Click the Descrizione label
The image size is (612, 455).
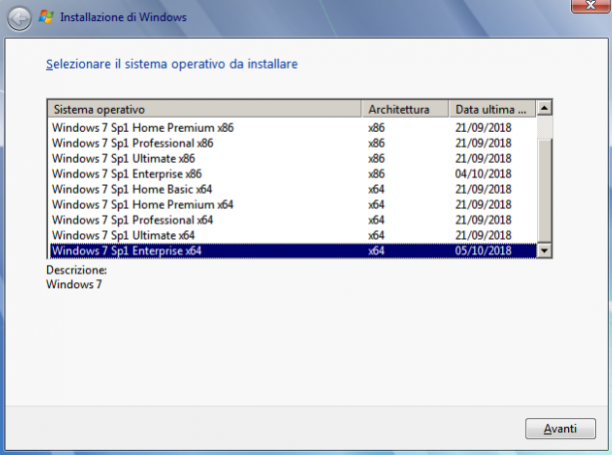coord(76,270)
